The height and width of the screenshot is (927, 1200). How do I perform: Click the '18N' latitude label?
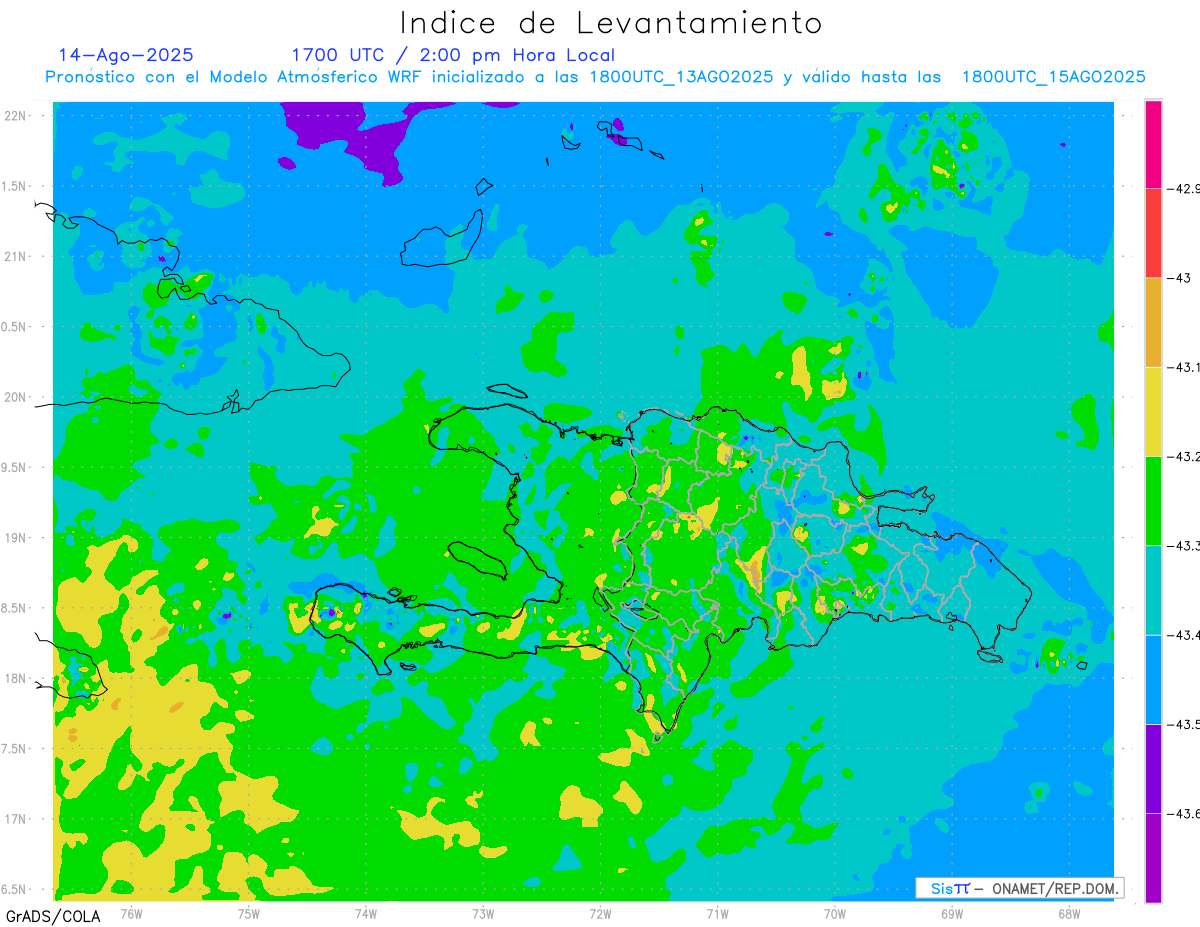point(16,678)
